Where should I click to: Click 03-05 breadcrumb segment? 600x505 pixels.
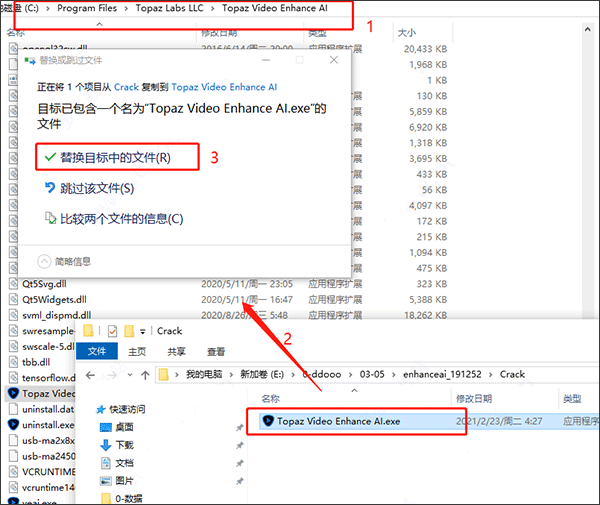click(x=372, y=374)
